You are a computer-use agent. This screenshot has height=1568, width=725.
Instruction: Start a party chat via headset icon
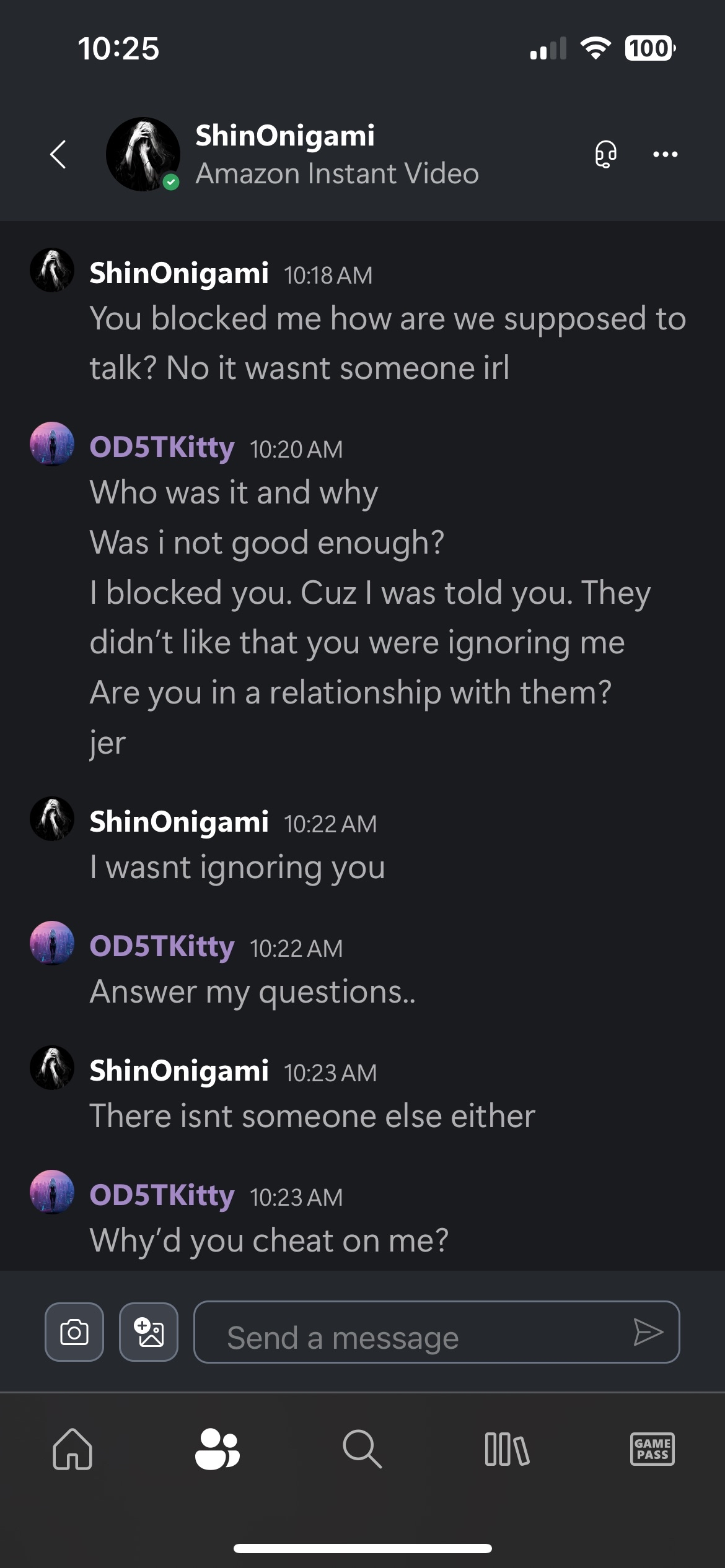[605, 154]
